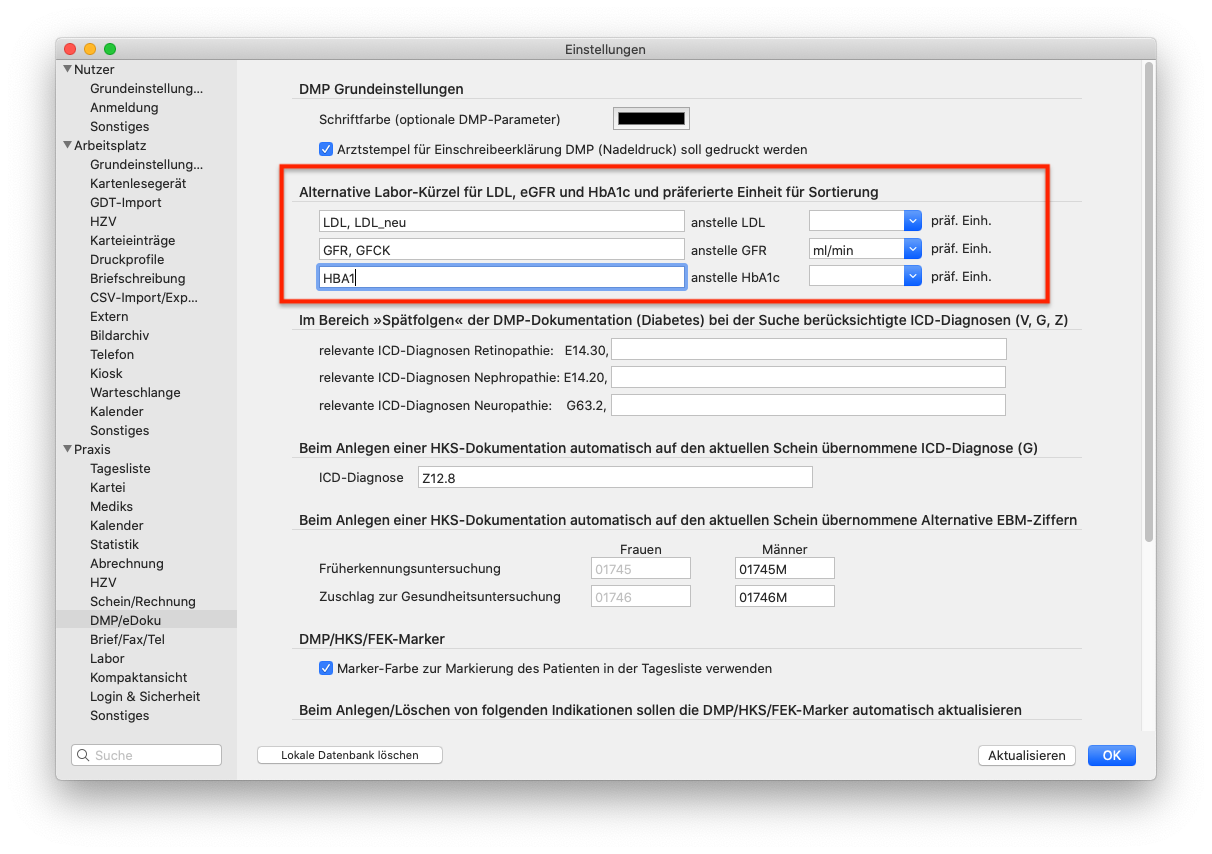Viewport: 1212px width, 854px height.
Task: Click the LDL alternative Kürzel field
Action: click(x=501, y=221)
